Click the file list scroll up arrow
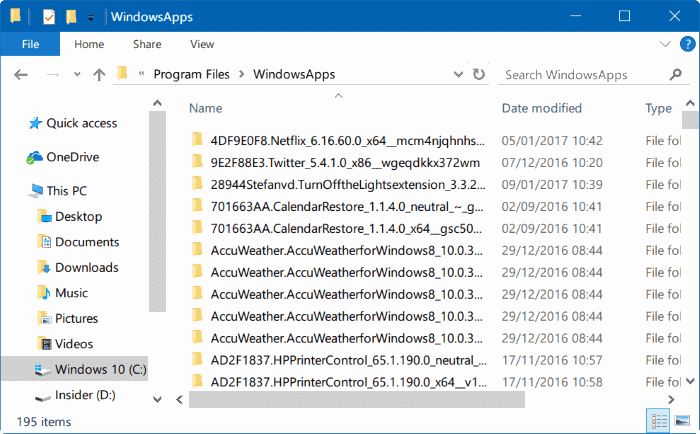The height and width of the screenshot is (434, 700). 690,103
